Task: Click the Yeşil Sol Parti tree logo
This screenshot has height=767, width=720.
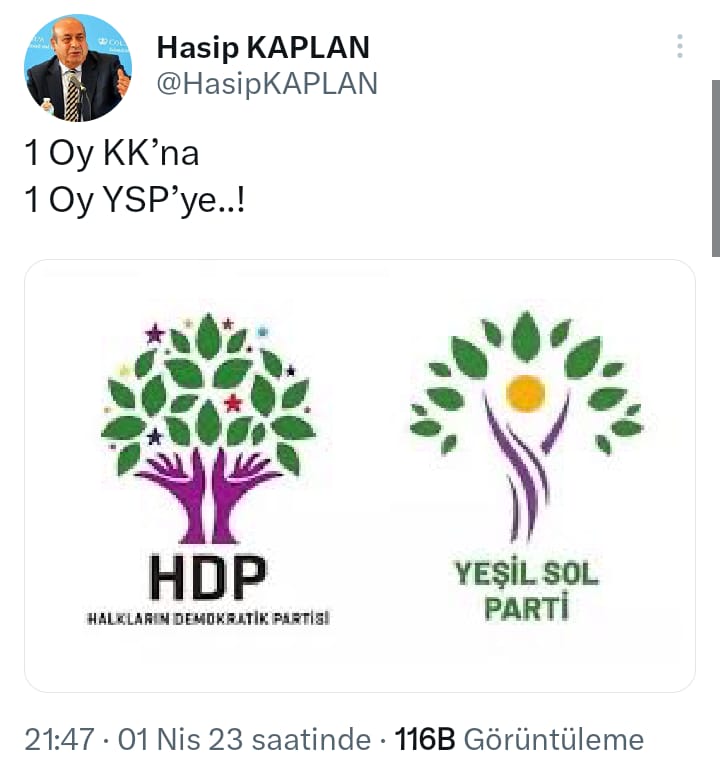Action: tap(526, 426)
